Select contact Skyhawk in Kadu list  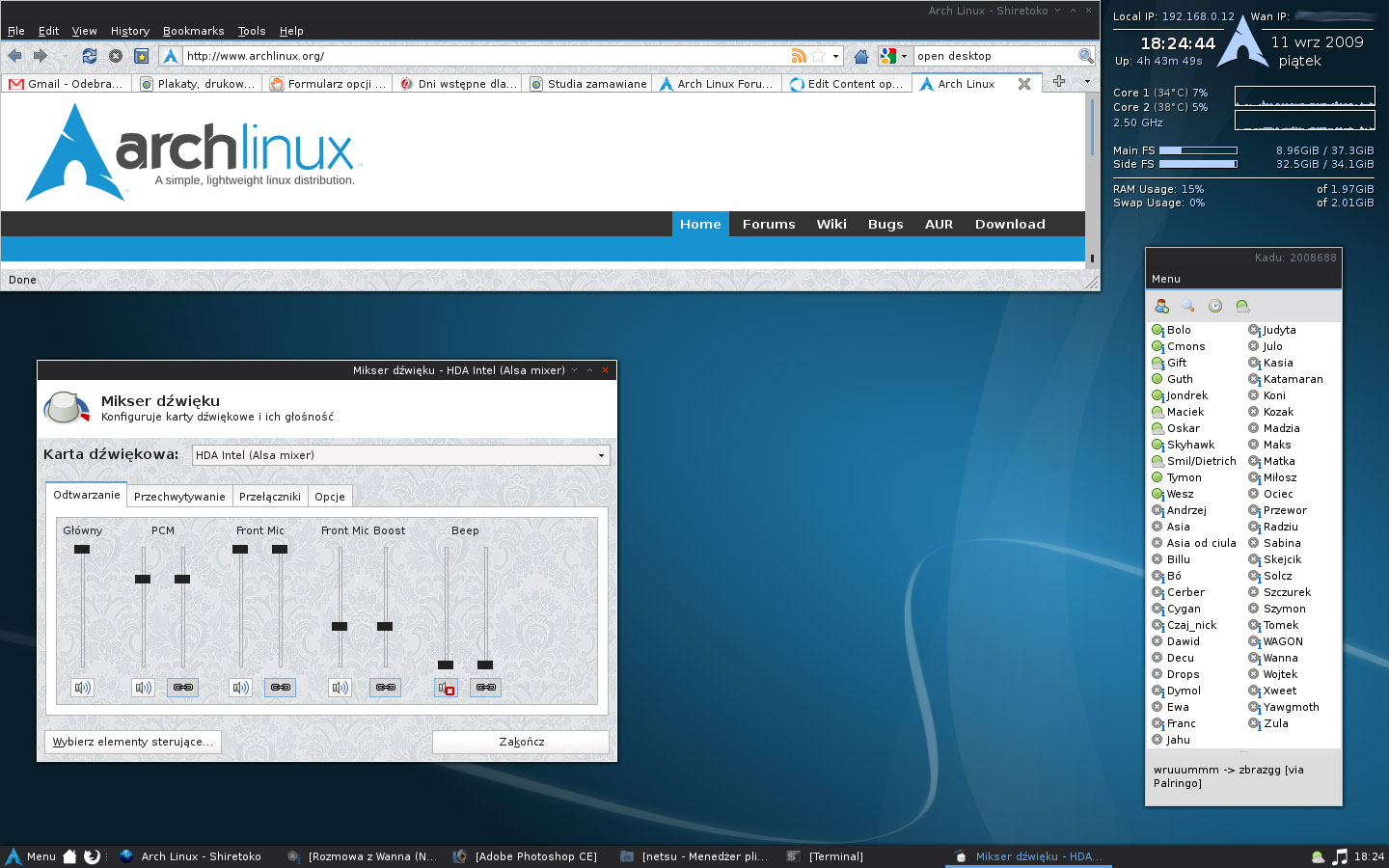click(x=1190, y=445)
